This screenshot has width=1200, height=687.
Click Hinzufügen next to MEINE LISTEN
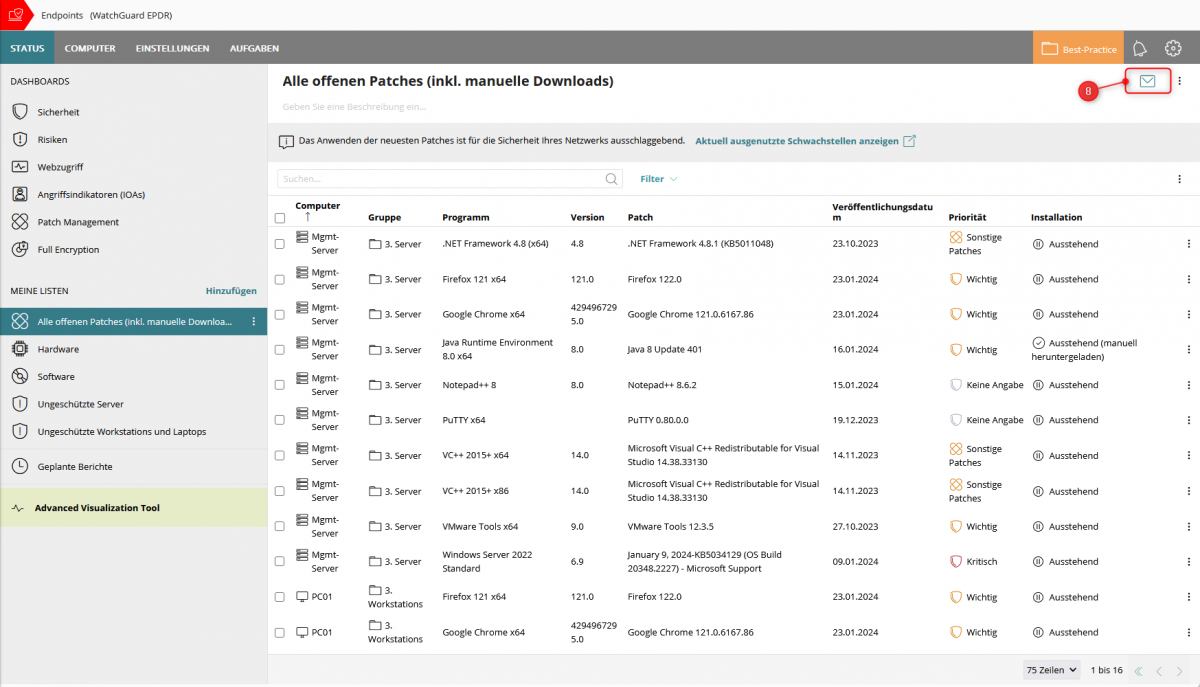(x=230, y=290)
